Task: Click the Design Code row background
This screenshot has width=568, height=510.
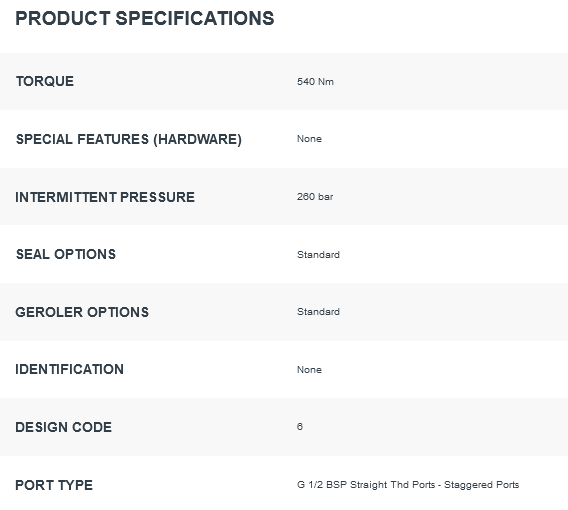Action: point(284,427)
